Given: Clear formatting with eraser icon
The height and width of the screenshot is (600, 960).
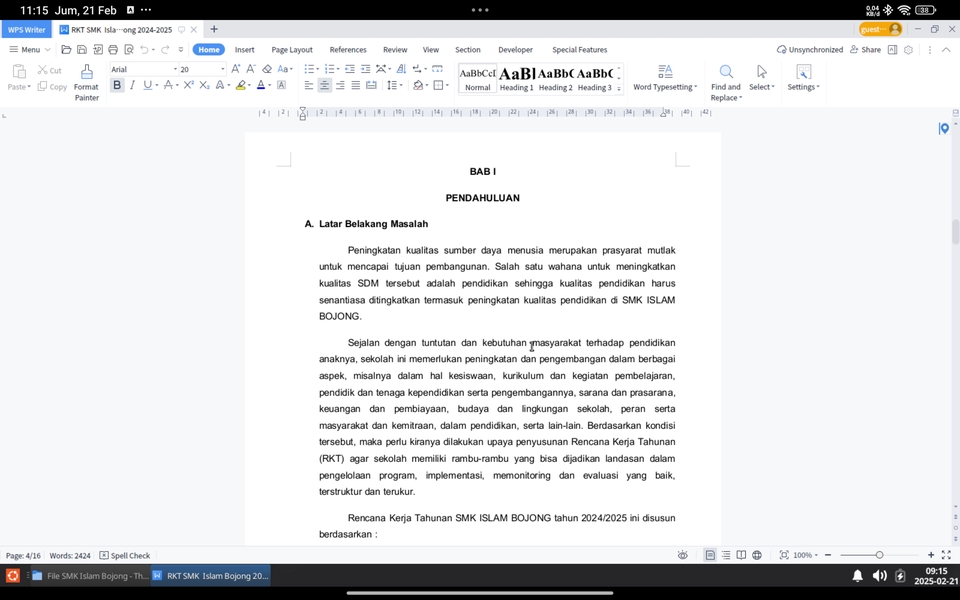Looking at the screenshot, I should [x=267, y=69].
